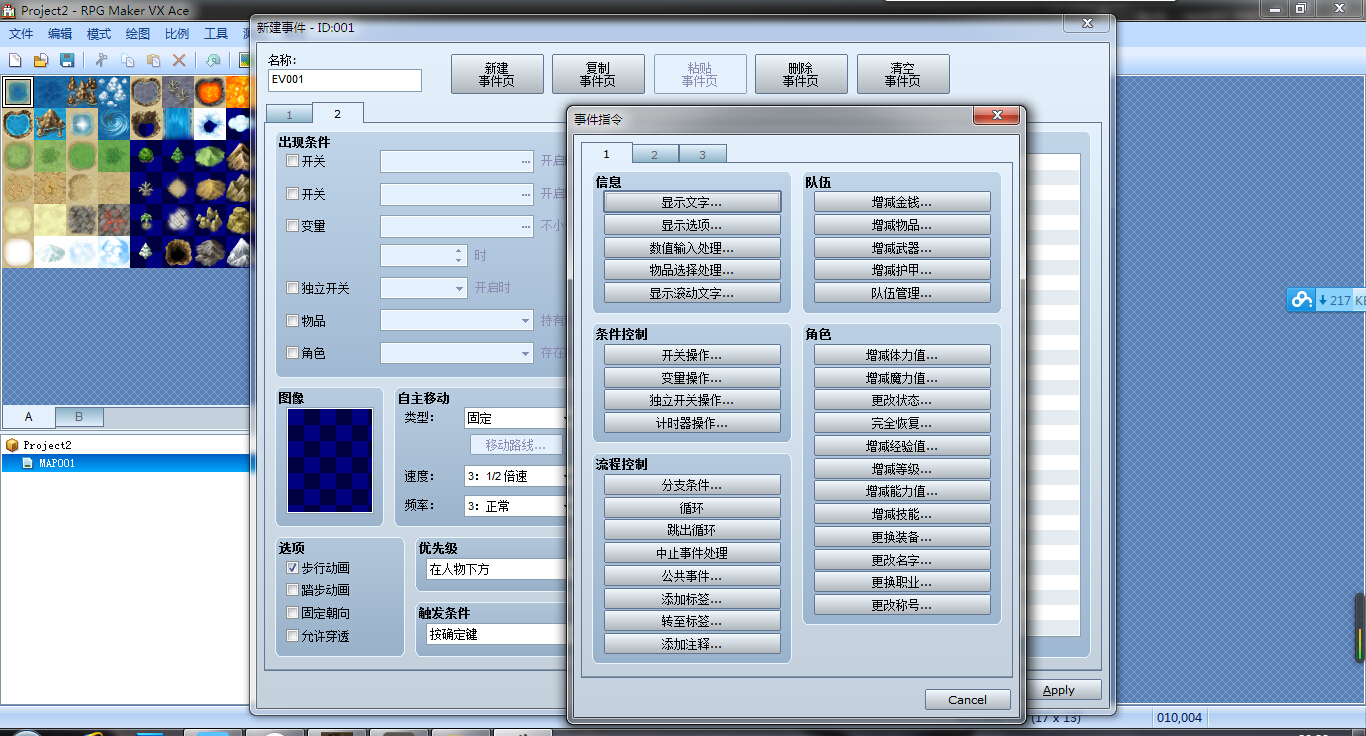The width and height of the screenshot is (1366, 736).
Task: Click the Cut scissors toolbar icon
Action: (x=102, y=60)
